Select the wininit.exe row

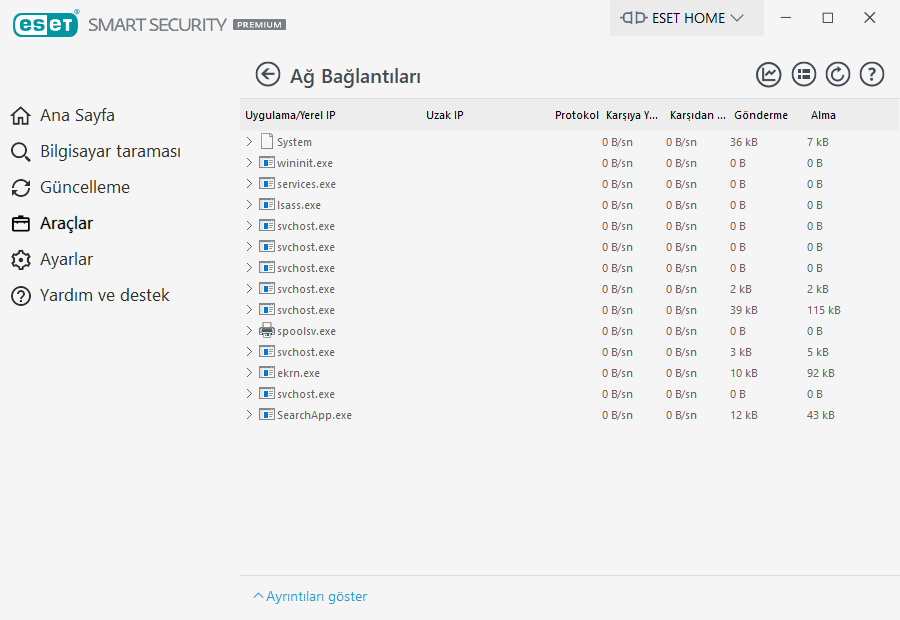(x=305, y=163)
